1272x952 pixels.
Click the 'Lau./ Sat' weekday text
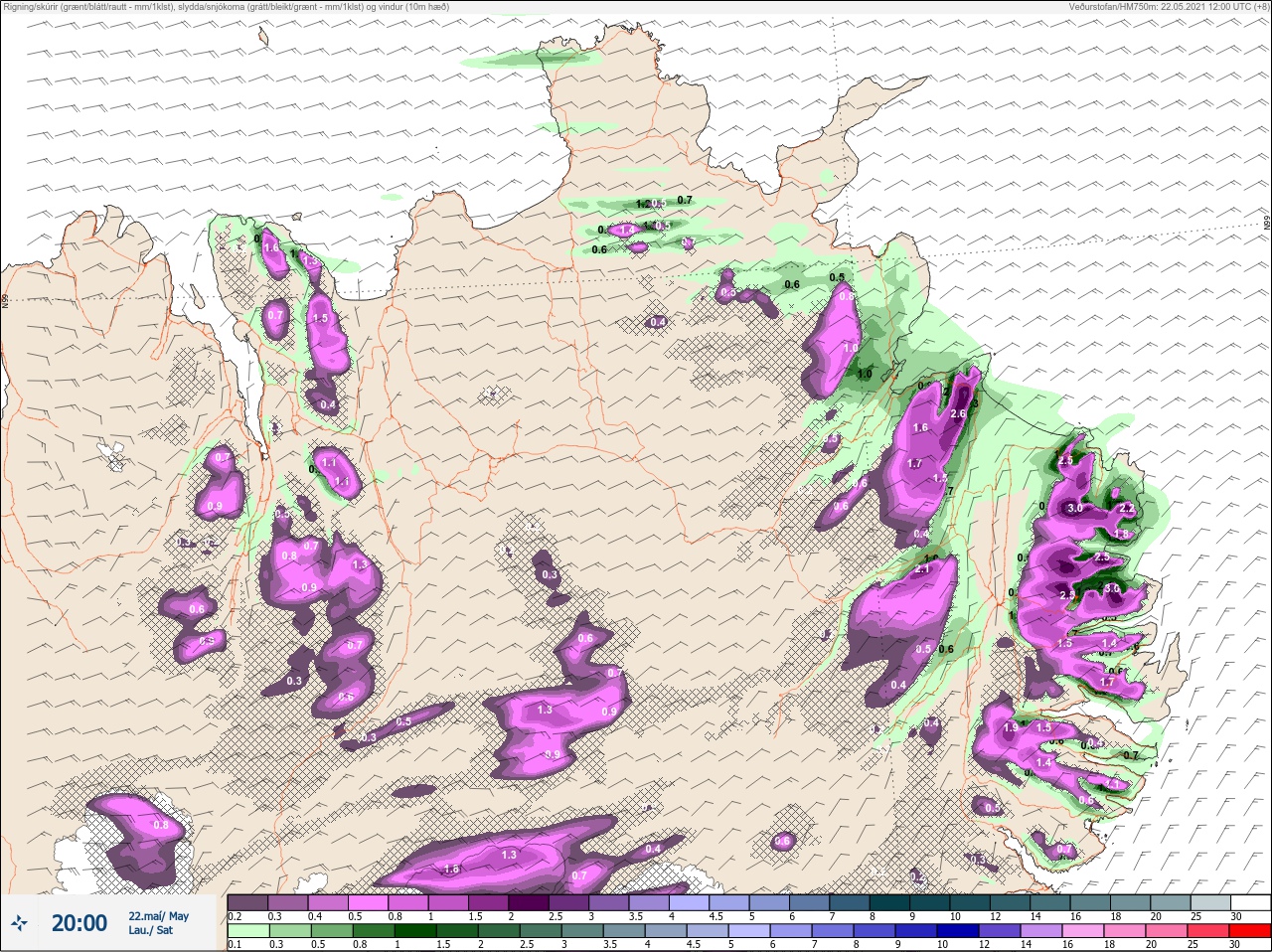(x=151, y=931)
